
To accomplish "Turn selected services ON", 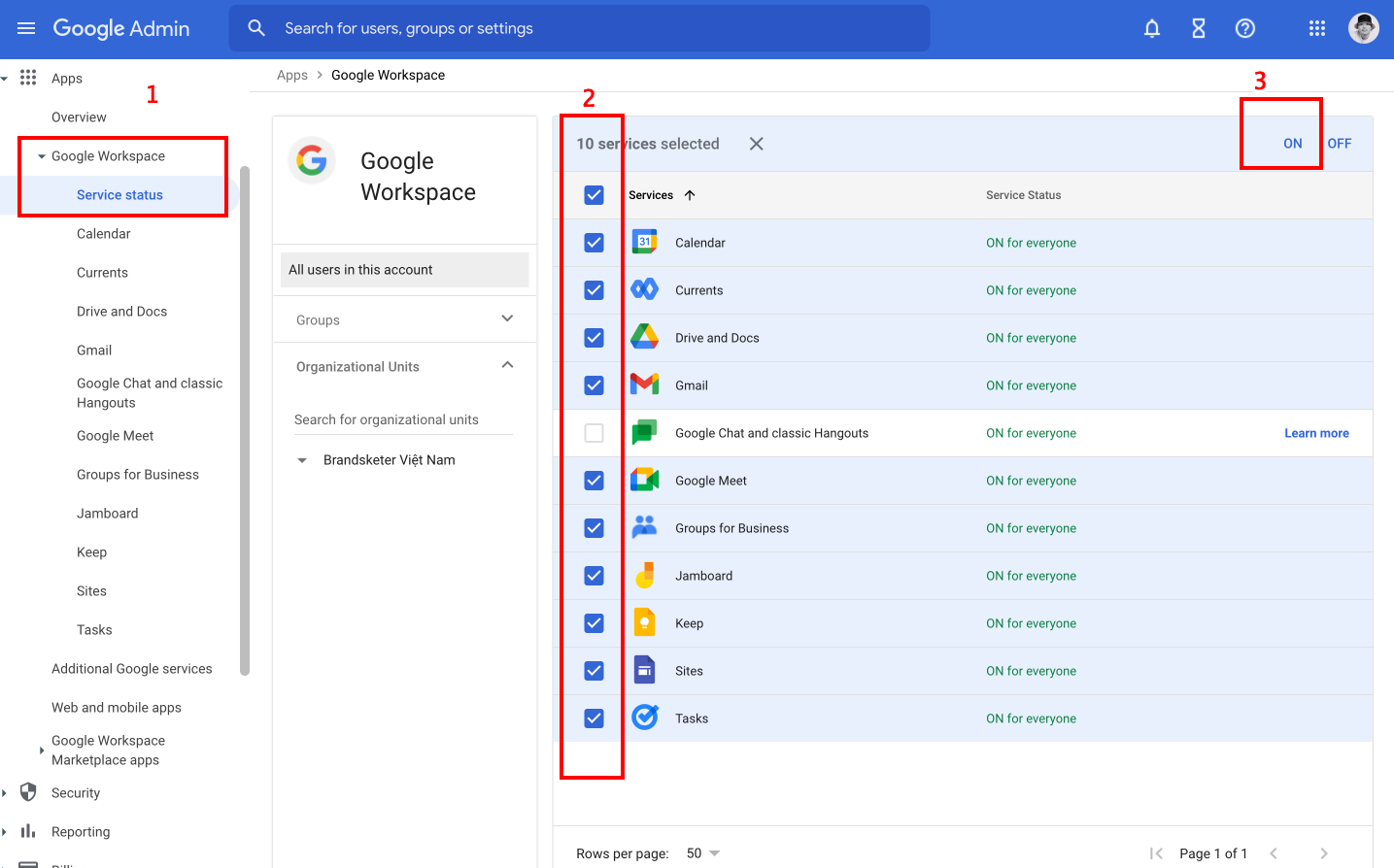I will (1293, 144).
